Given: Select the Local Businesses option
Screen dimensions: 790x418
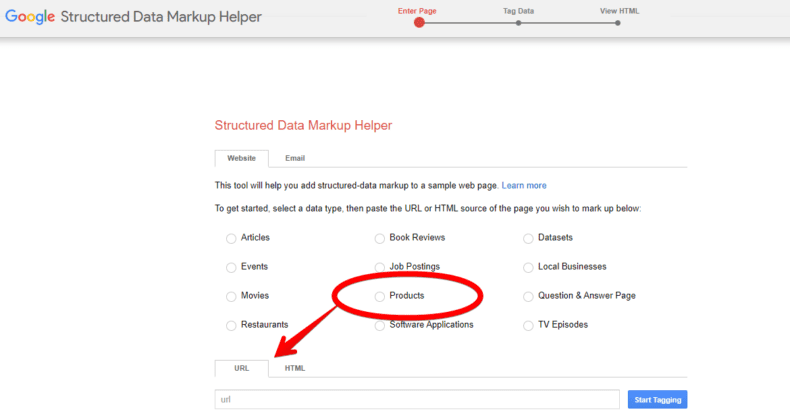Looking at the screenshot, I should [528, 267].
